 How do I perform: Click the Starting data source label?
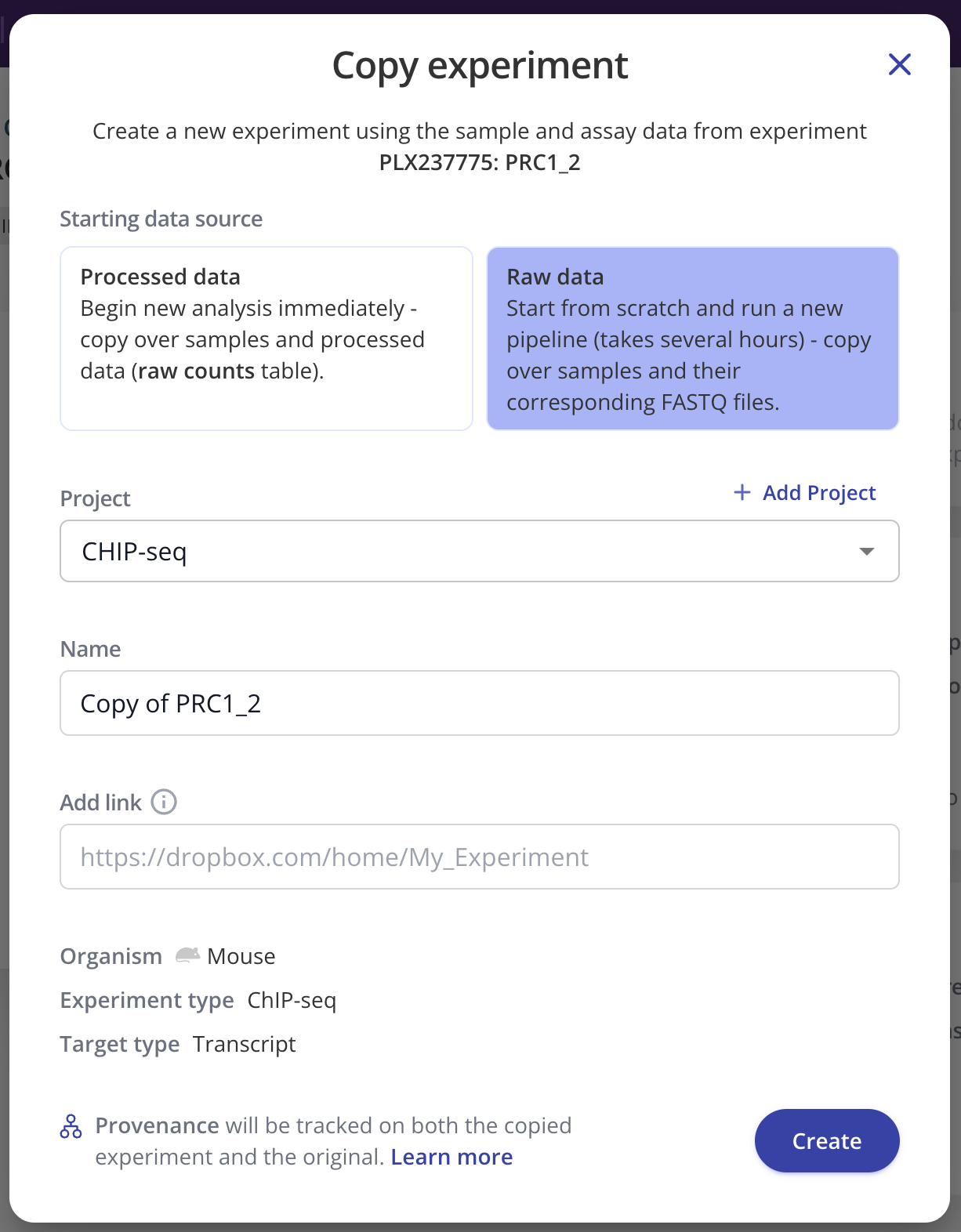[x=161, y=219]
